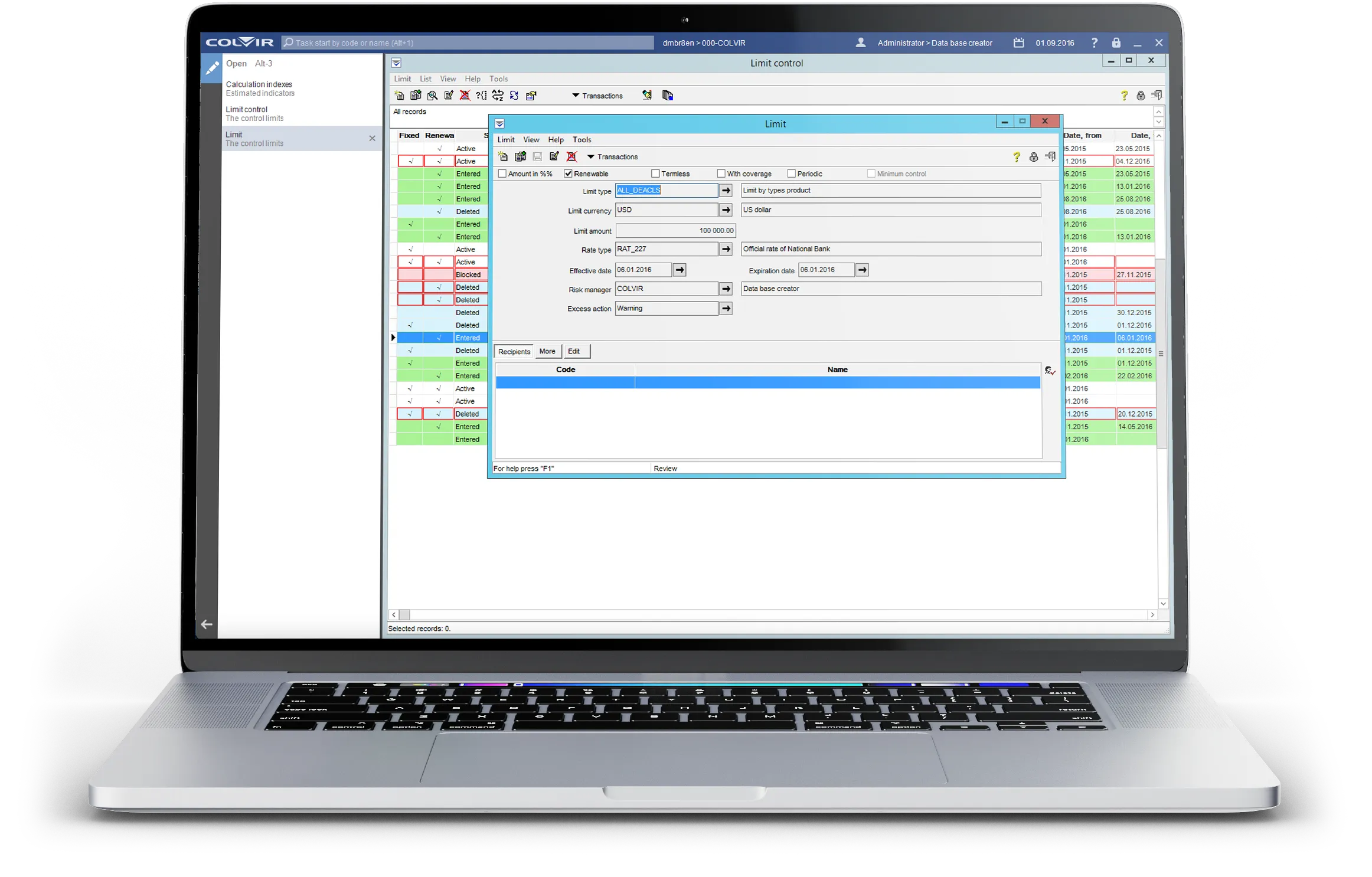Close the Limit item in sidebar
Viewport: 1372px width, 877px height.
(372, 138)
